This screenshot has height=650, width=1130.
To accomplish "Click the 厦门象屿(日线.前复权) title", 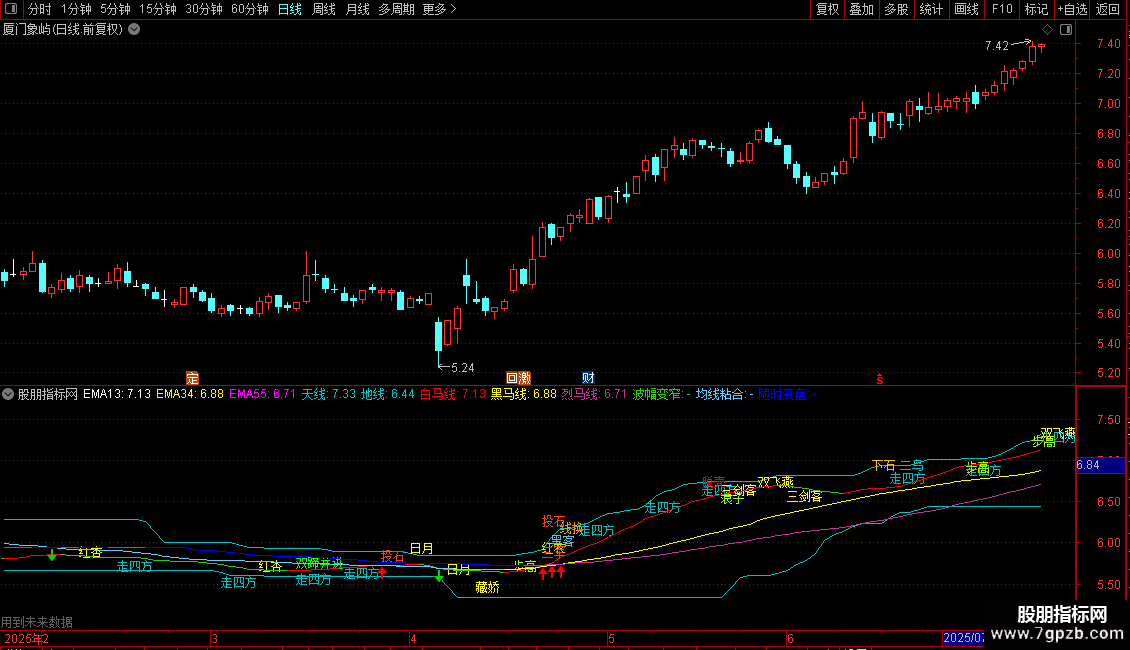I will click(63, 29).
